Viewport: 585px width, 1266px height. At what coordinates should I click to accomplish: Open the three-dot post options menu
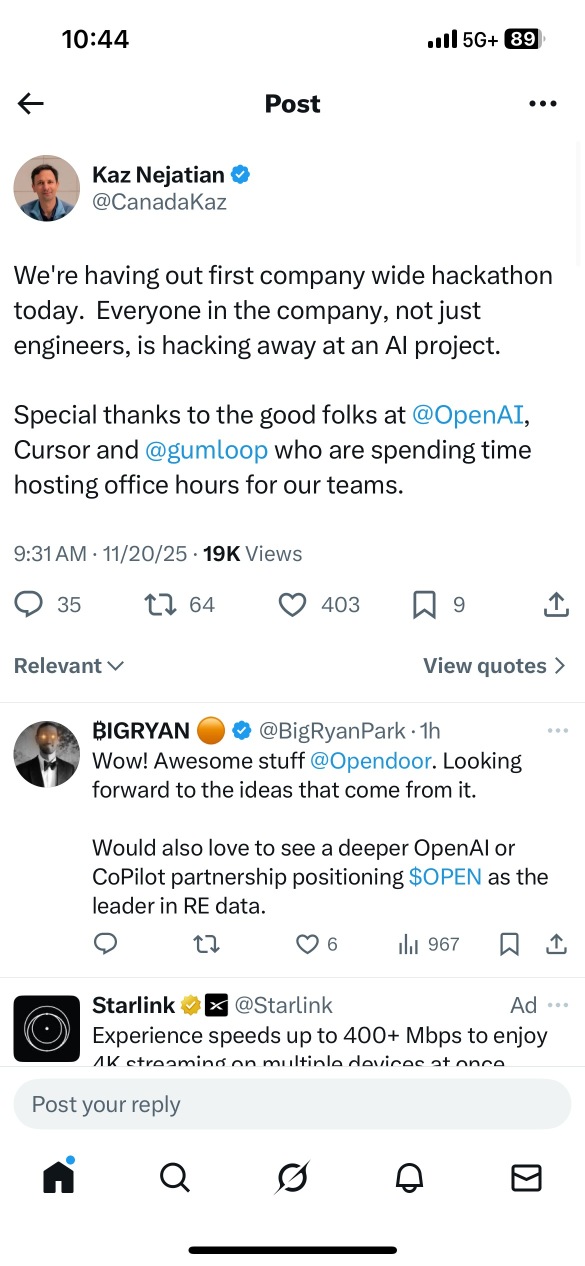pos(542,103)
